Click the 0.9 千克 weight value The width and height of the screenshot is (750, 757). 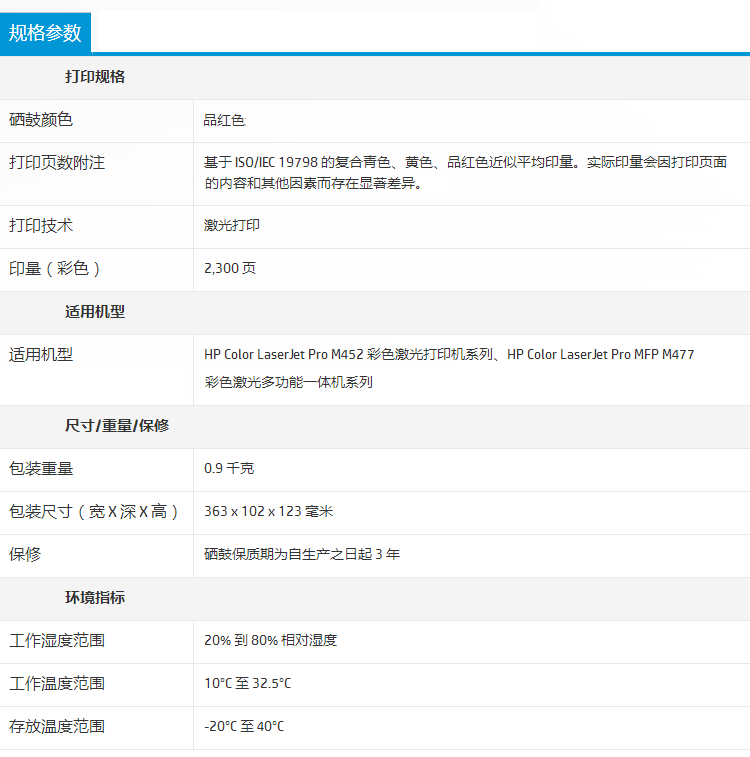pos(229,468)
